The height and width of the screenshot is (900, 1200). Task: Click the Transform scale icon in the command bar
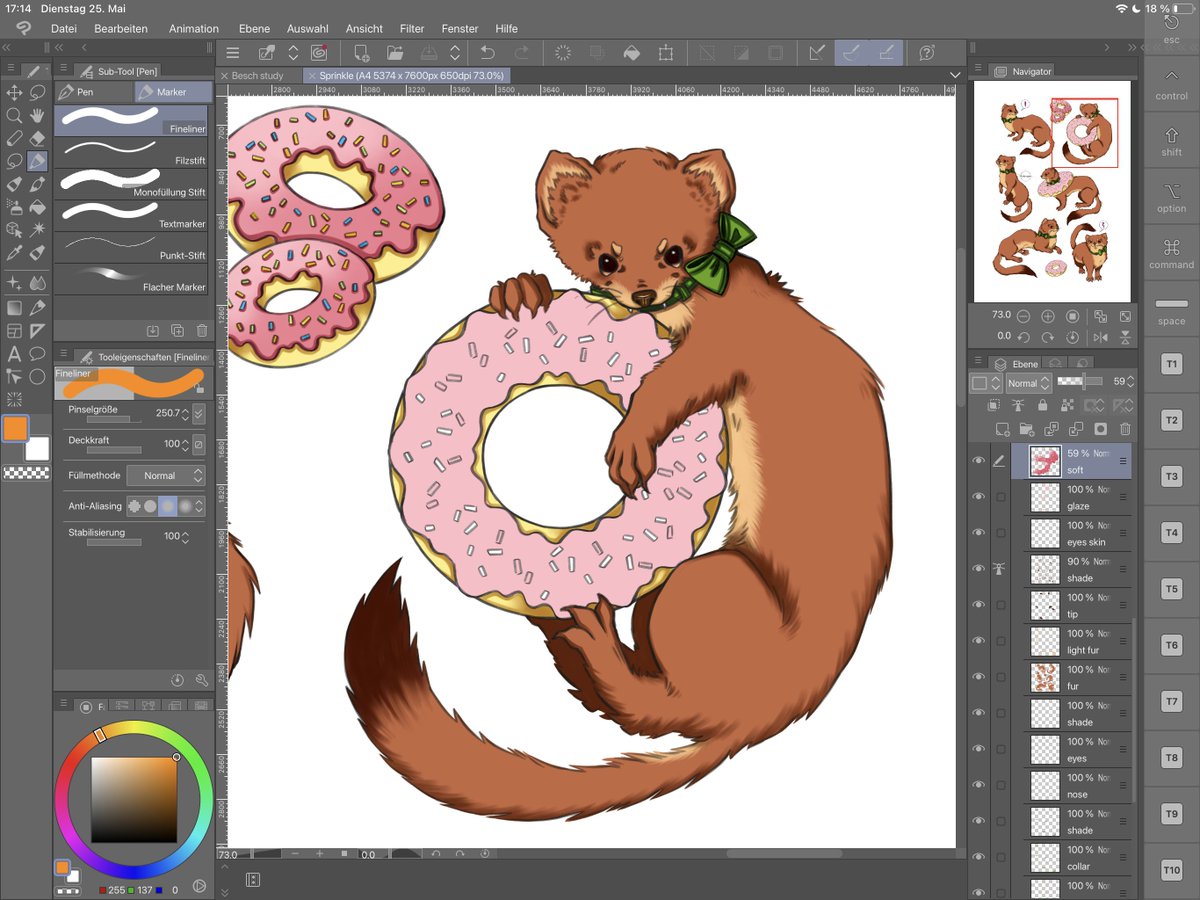tap(666, 53)
